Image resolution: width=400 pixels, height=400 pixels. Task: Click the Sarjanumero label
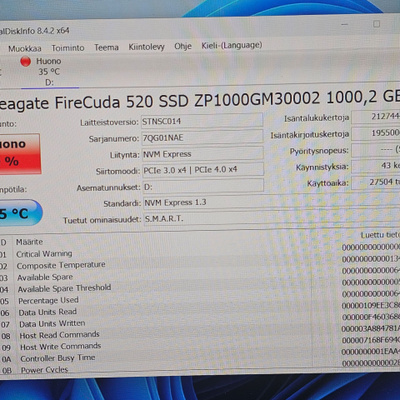(113, 139)
